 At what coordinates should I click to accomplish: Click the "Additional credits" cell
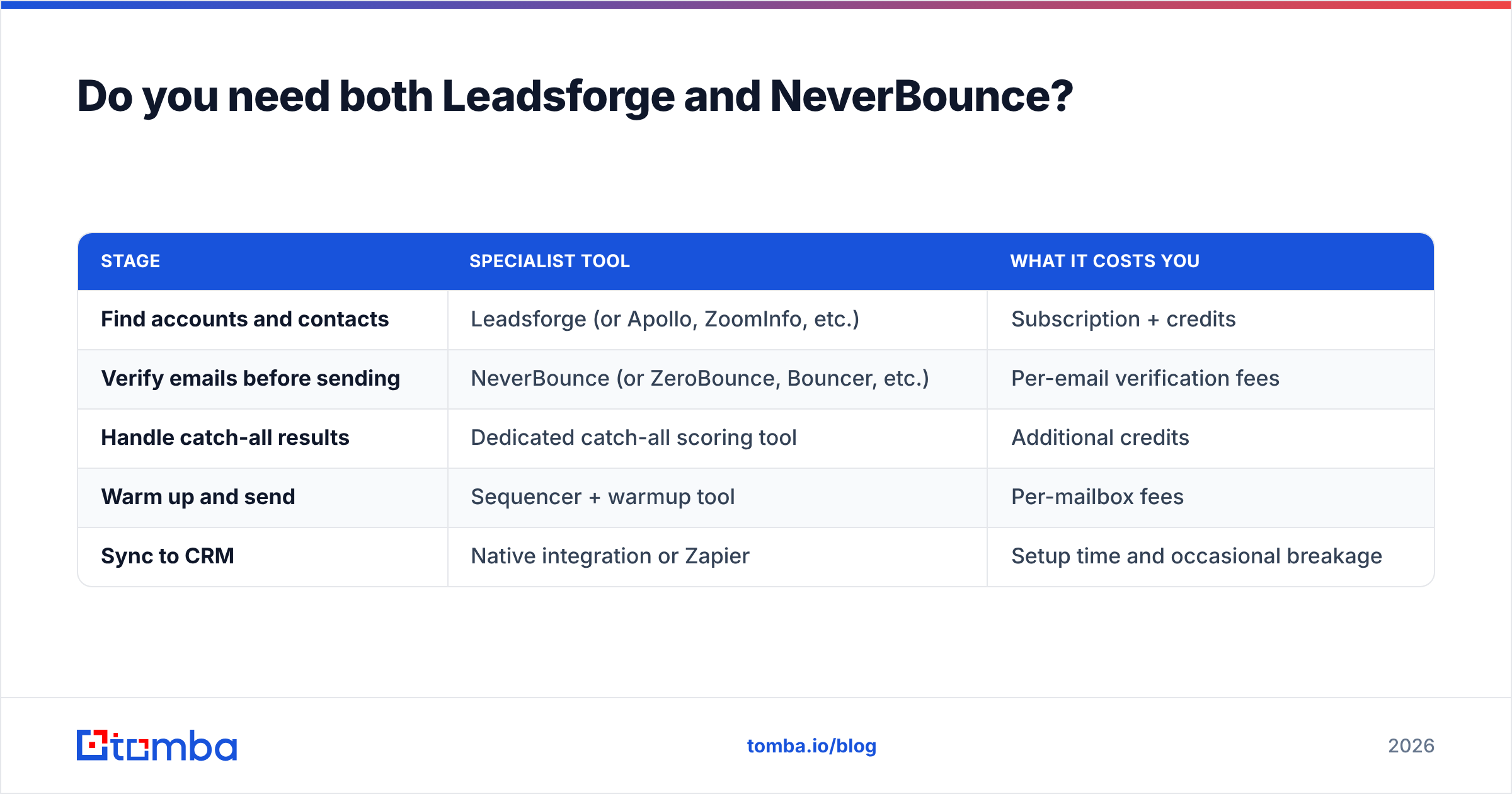1210,438
